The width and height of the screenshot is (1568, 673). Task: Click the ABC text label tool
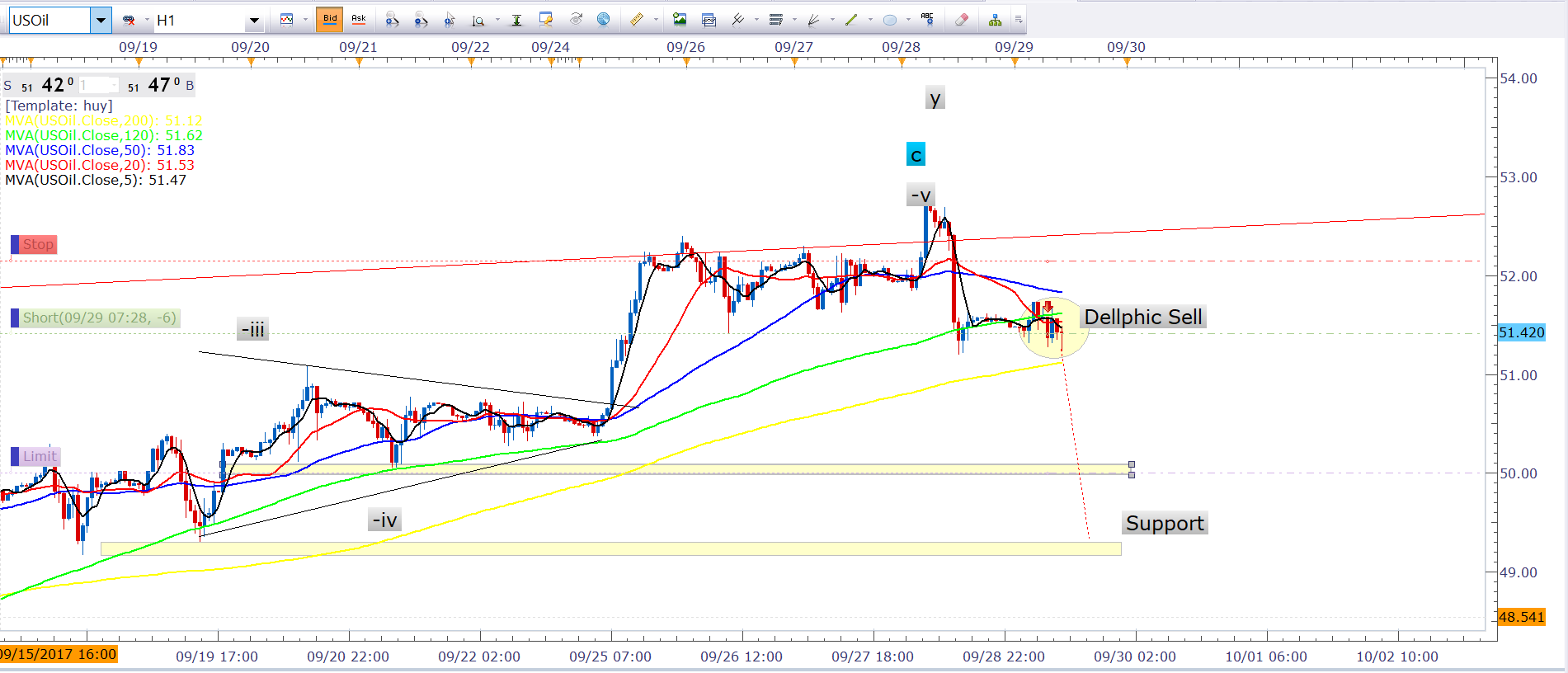pyautogui.click(x=927, y=19)
